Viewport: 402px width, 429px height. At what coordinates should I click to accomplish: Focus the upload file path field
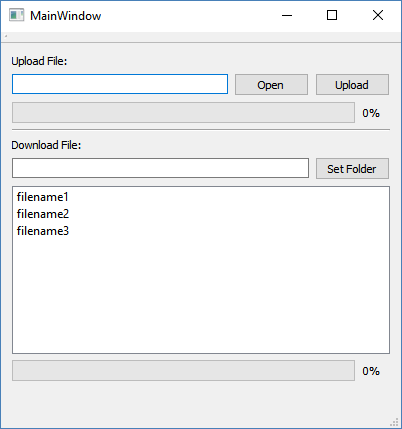pyautogui.click(x=120, y=84)
